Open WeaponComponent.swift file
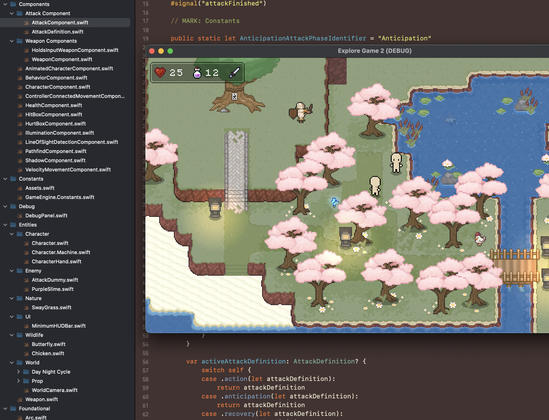The image size is (549, 420). click(x=62, y=59)
